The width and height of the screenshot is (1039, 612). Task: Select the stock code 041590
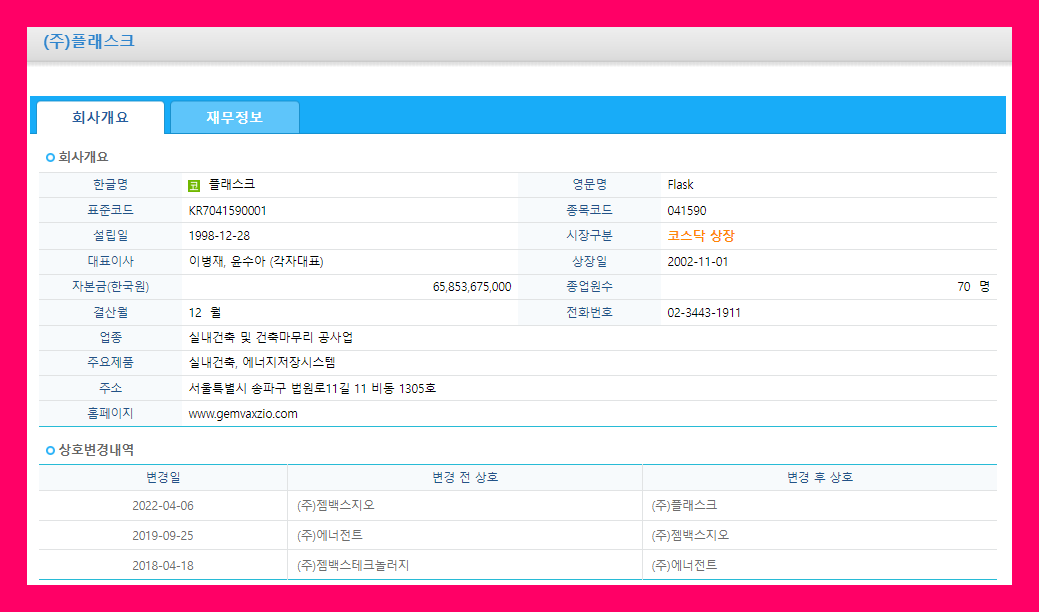tap(686, 211)
